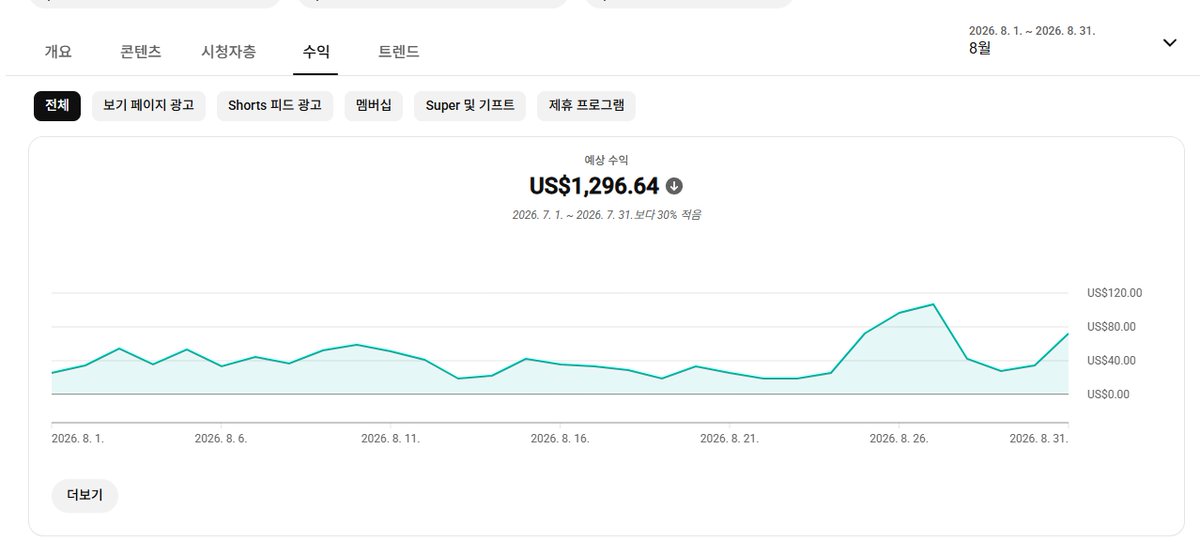Select the 수익 tab

tap(315, 52)
